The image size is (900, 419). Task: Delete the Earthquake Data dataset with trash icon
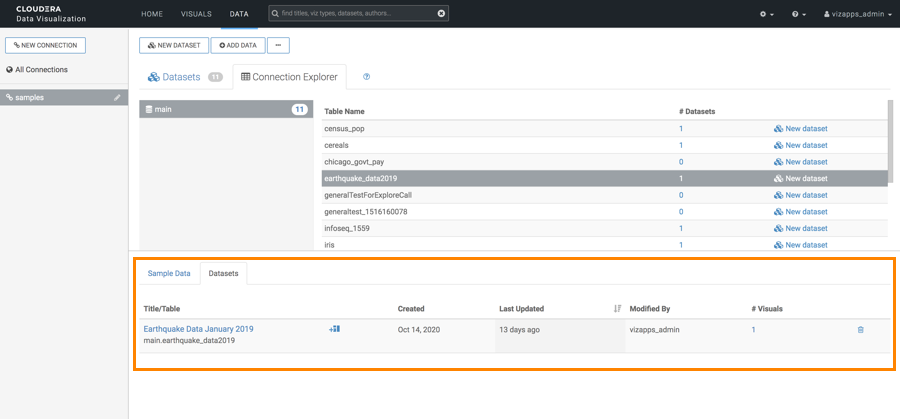860,329
